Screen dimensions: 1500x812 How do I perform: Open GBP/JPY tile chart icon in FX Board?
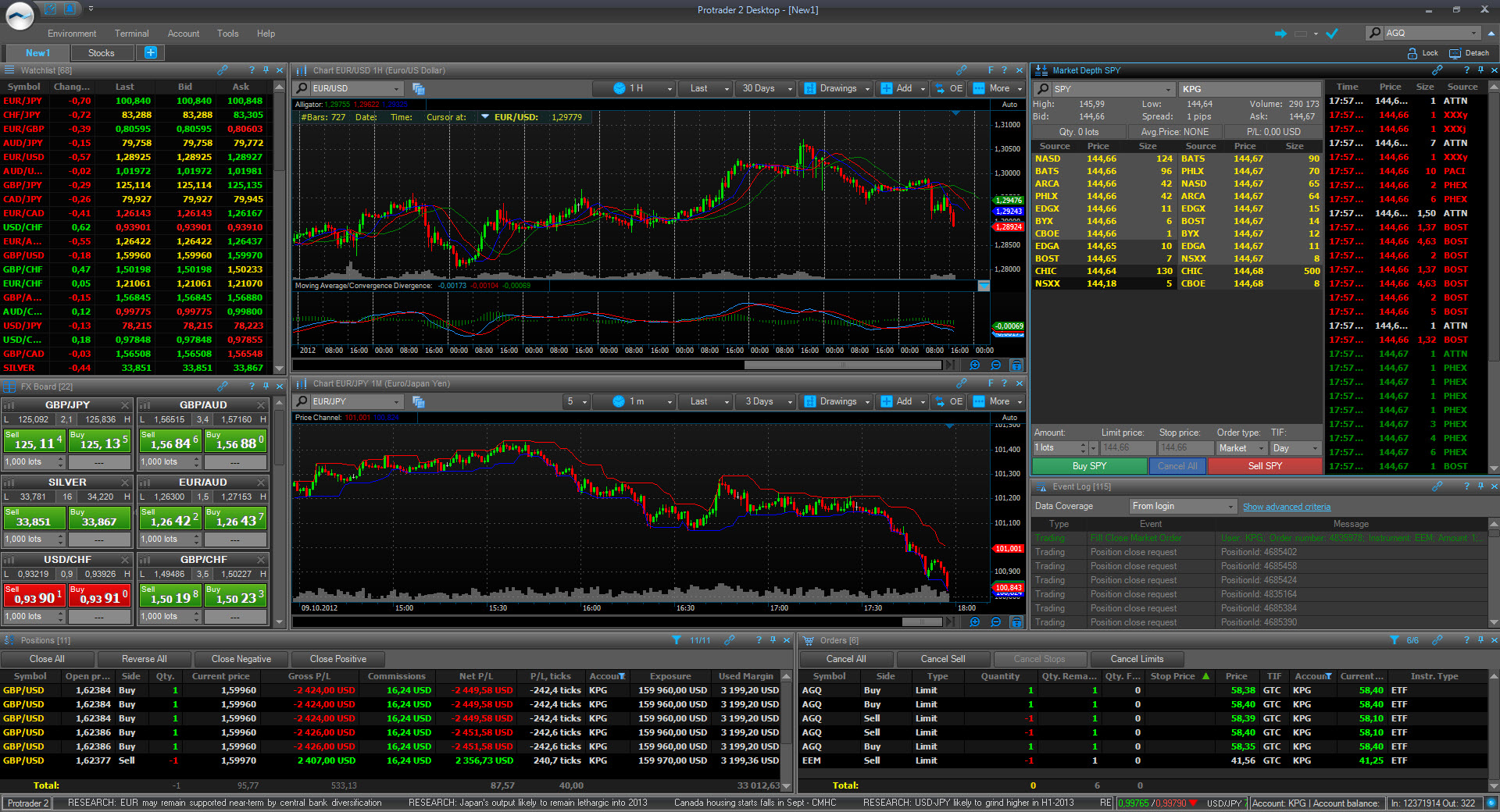click(x=9, y=405)
